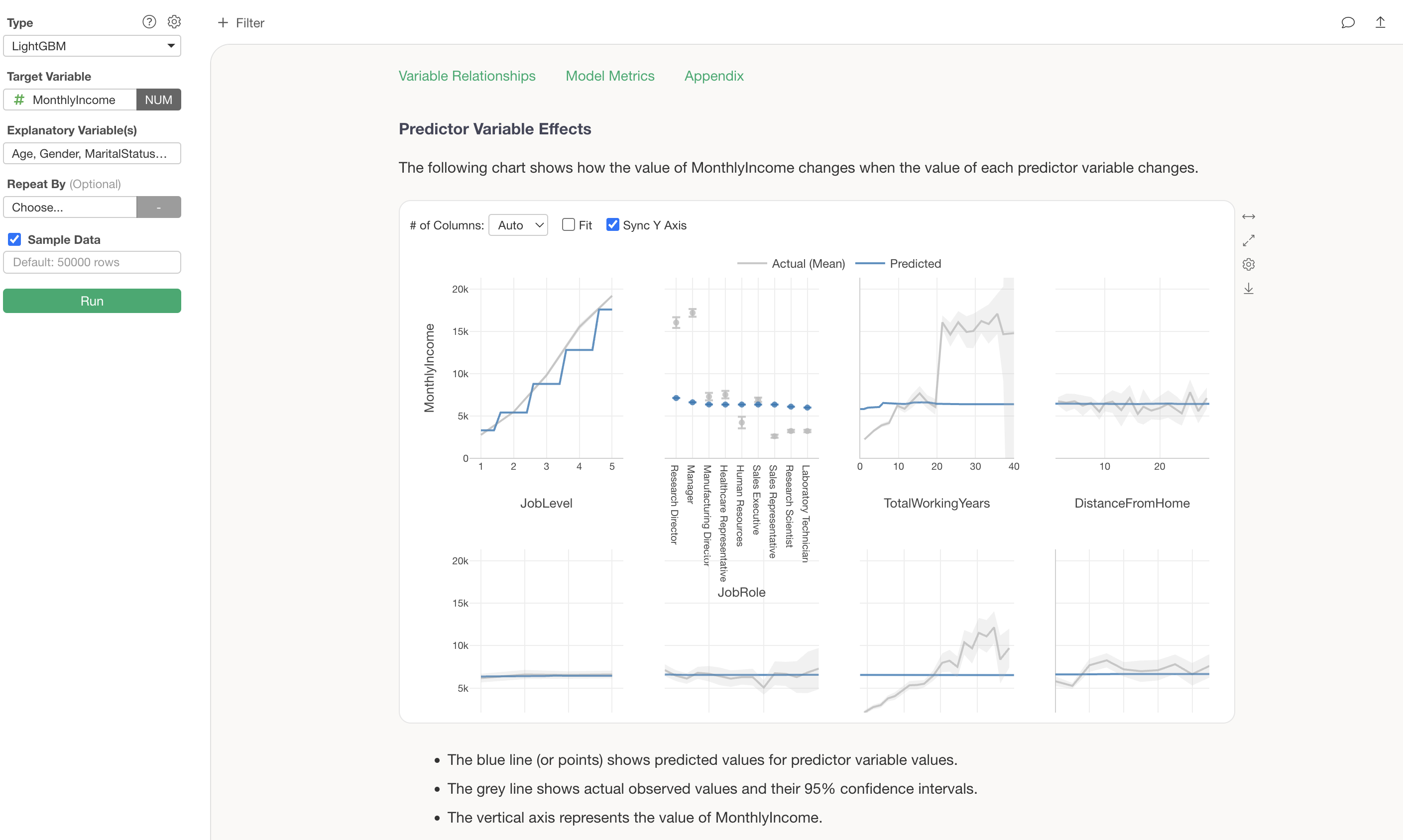This screenshot has width=1403, height=840.
Task: Switch to the Model Metrics tab
Action: pyautogui.click(x=610, y=76)
